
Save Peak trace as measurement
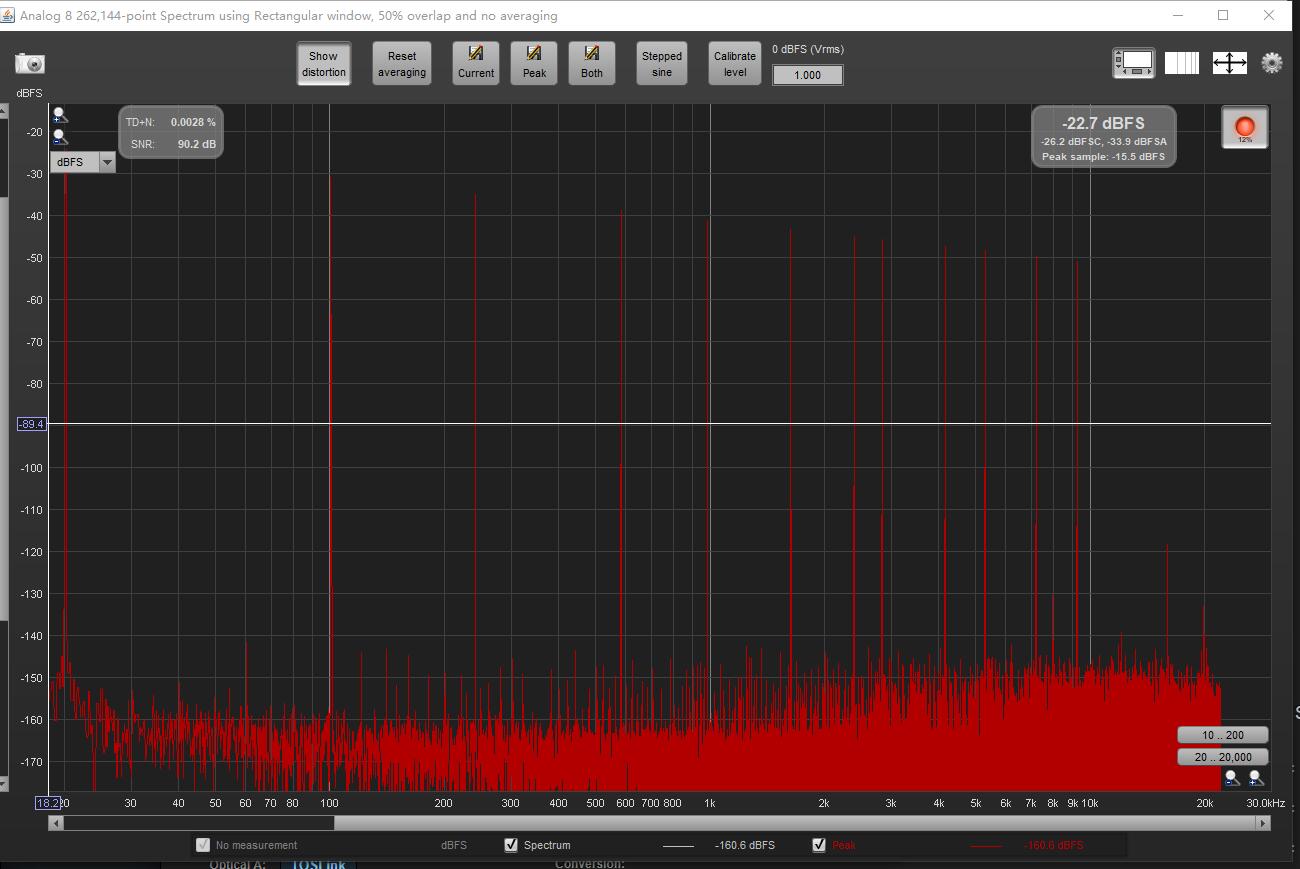pyautogui.click(x=534, y=63)
